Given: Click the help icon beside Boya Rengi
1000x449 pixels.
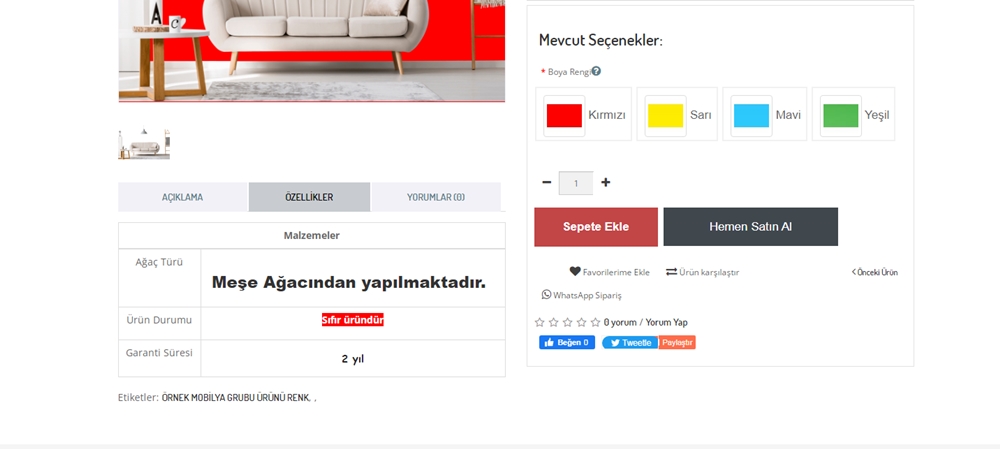Looking at the screenshot, I should pyautogui.click(x=596, y=71).
